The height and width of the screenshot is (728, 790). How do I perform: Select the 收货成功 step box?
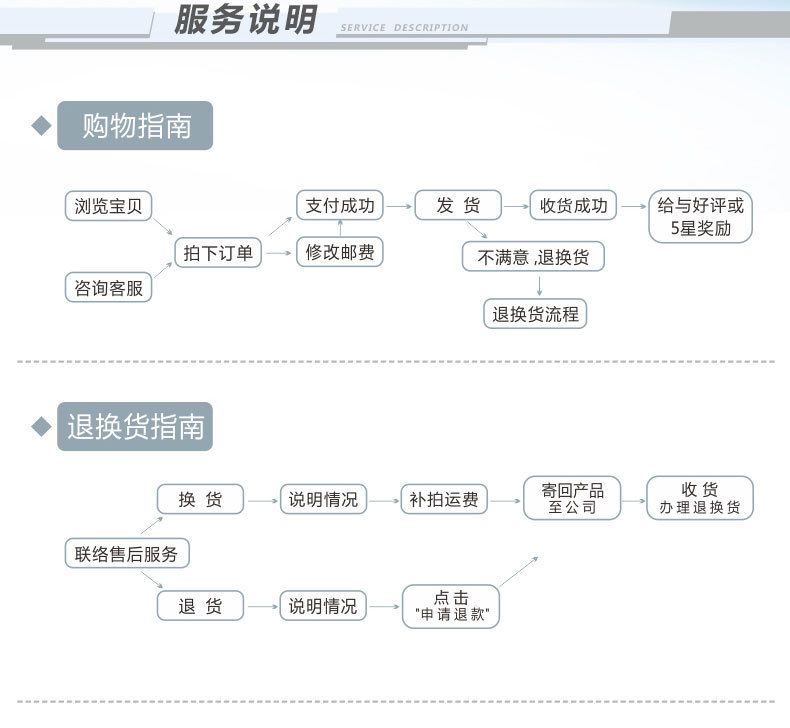pos(573,205)
